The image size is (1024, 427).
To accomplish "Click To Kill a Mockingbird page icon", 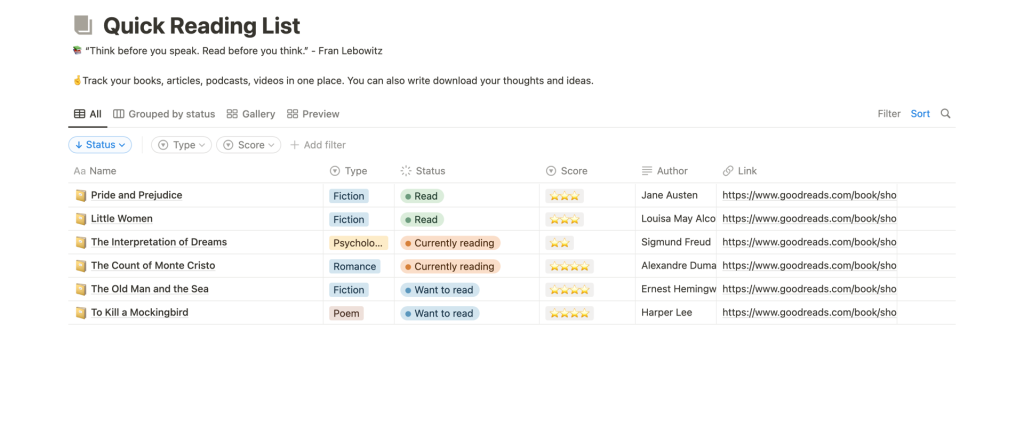I will click(x=81, y=313).
